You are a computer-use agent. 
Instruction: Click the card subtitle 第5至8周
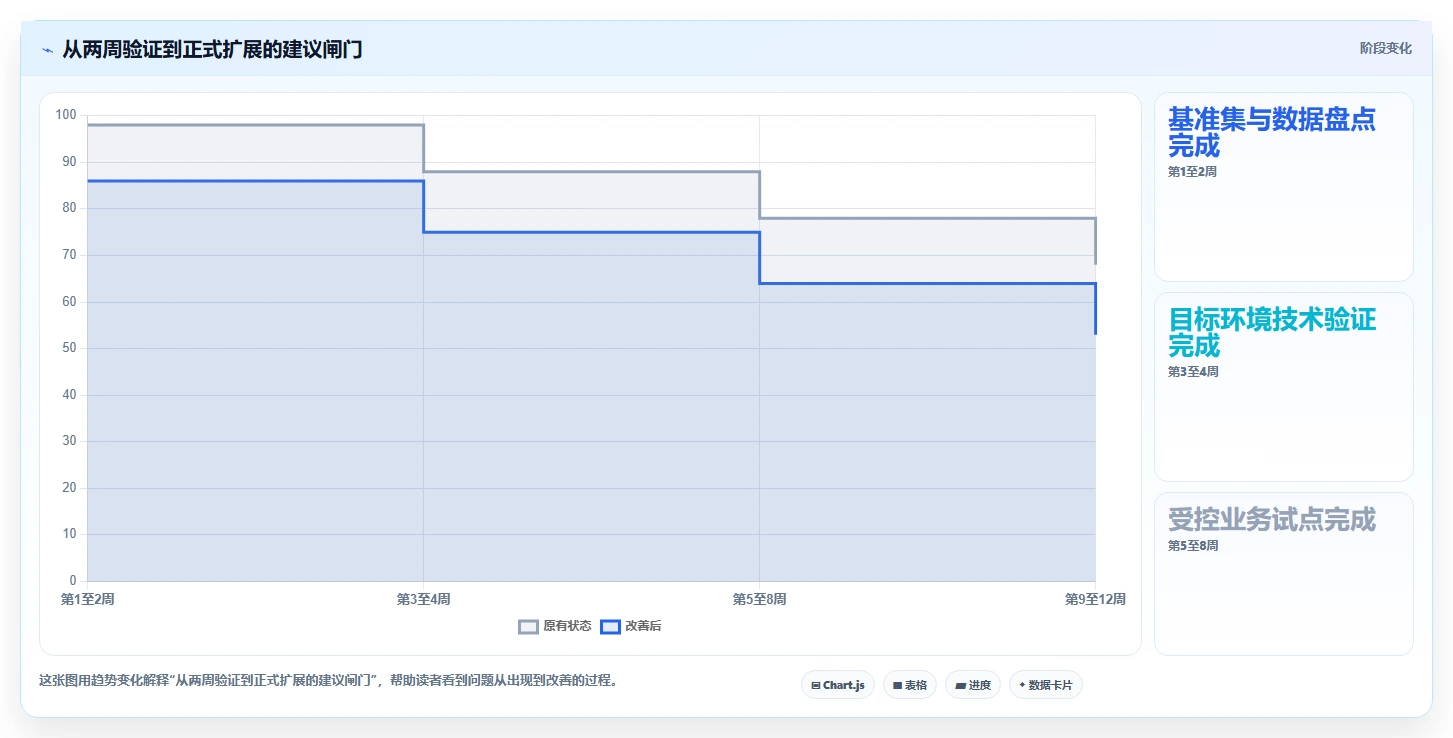click(1193, 546)
